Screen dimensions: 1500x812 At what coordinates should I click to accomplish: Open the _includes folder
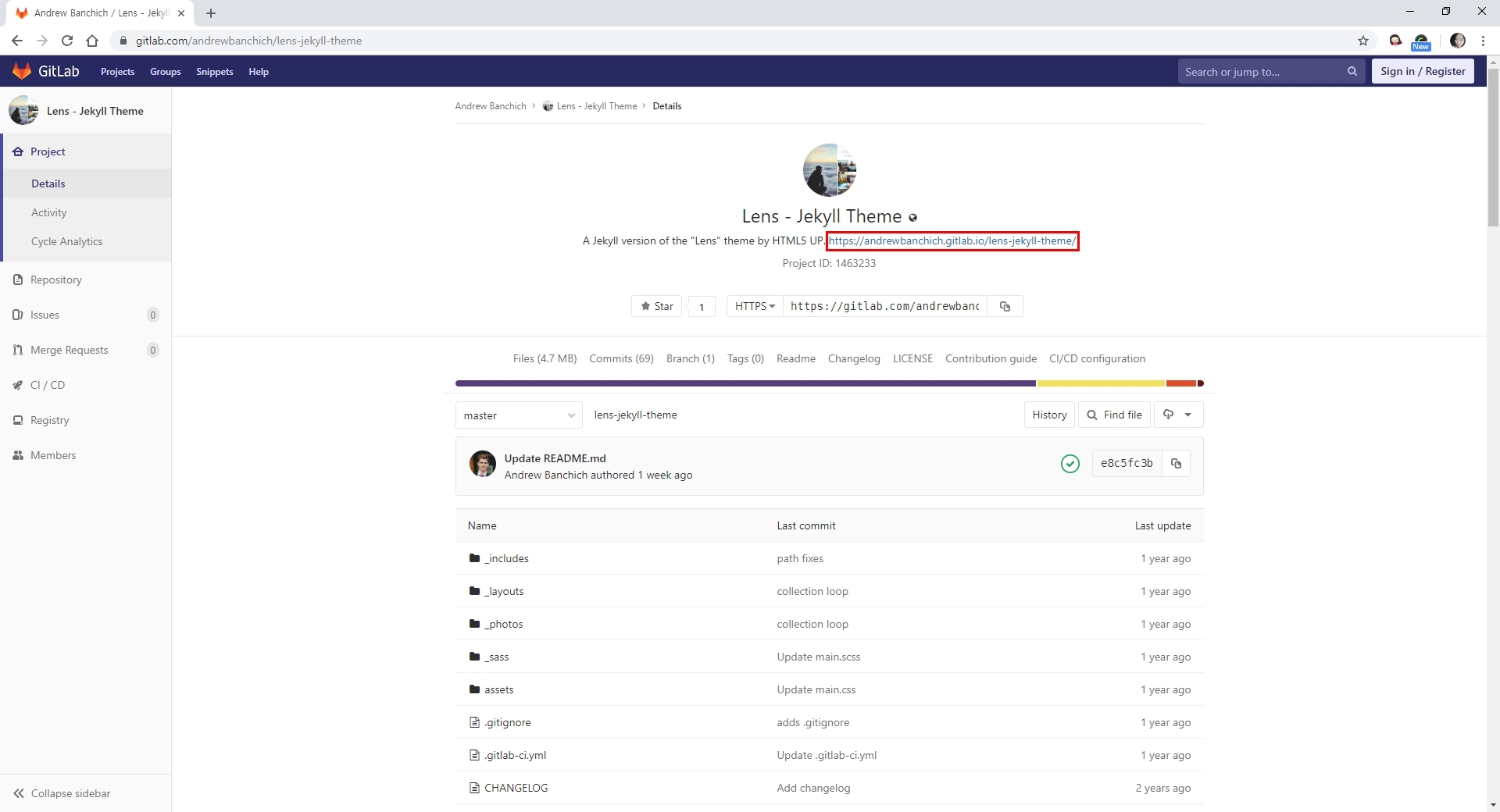[x=506, y=558]
